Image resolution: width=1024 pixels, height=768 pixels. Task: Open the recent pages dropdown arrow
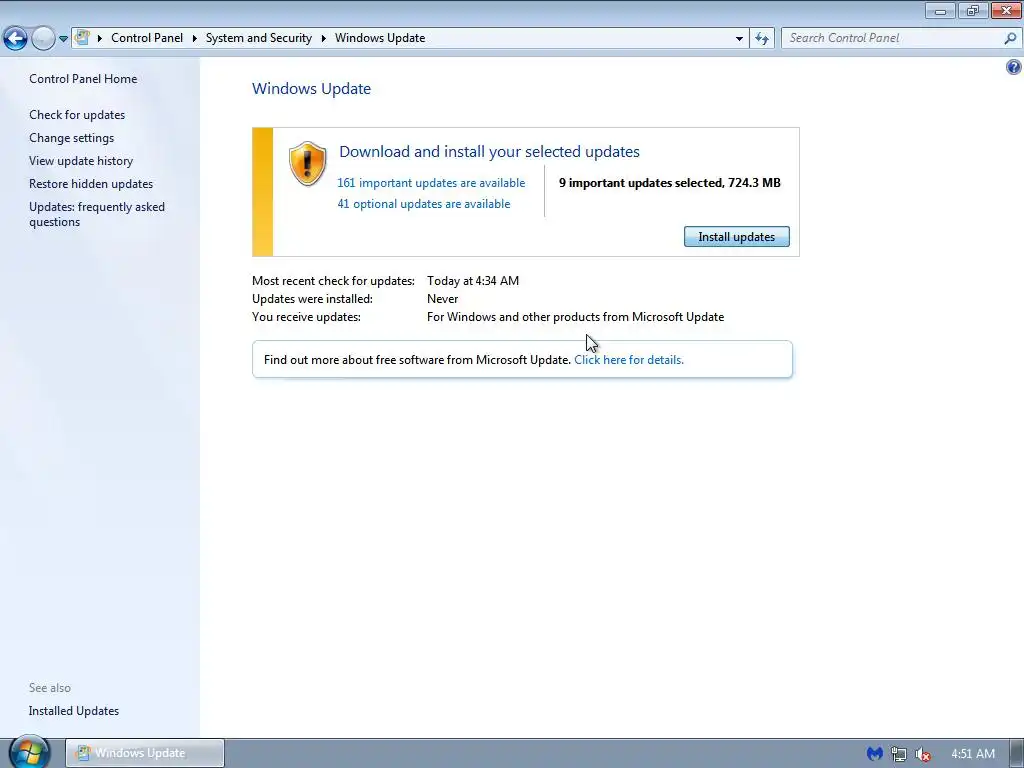click(63, 39)
